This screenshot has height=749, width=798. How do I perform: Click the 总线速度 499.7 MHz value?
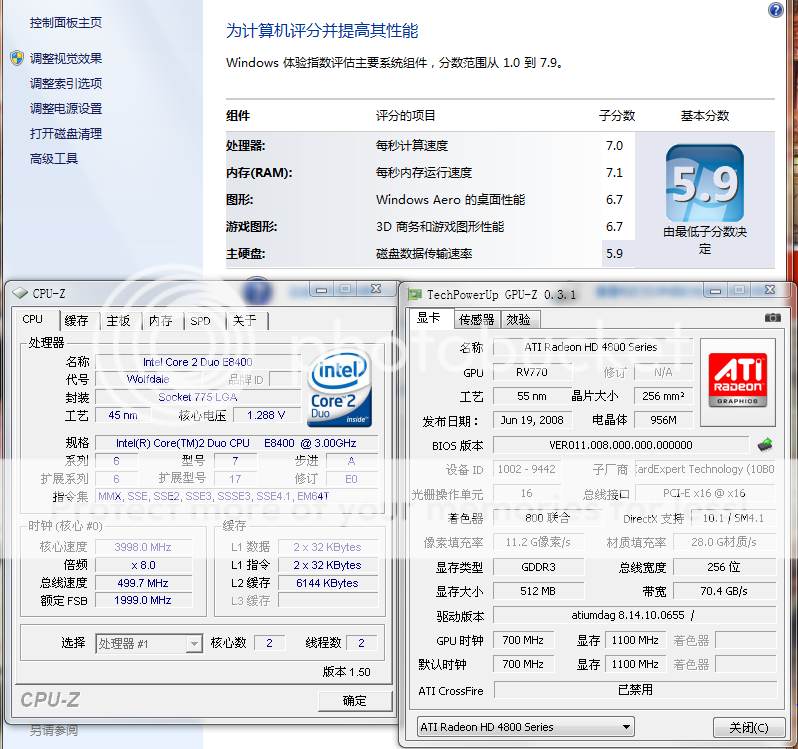(x=144, y=583)
